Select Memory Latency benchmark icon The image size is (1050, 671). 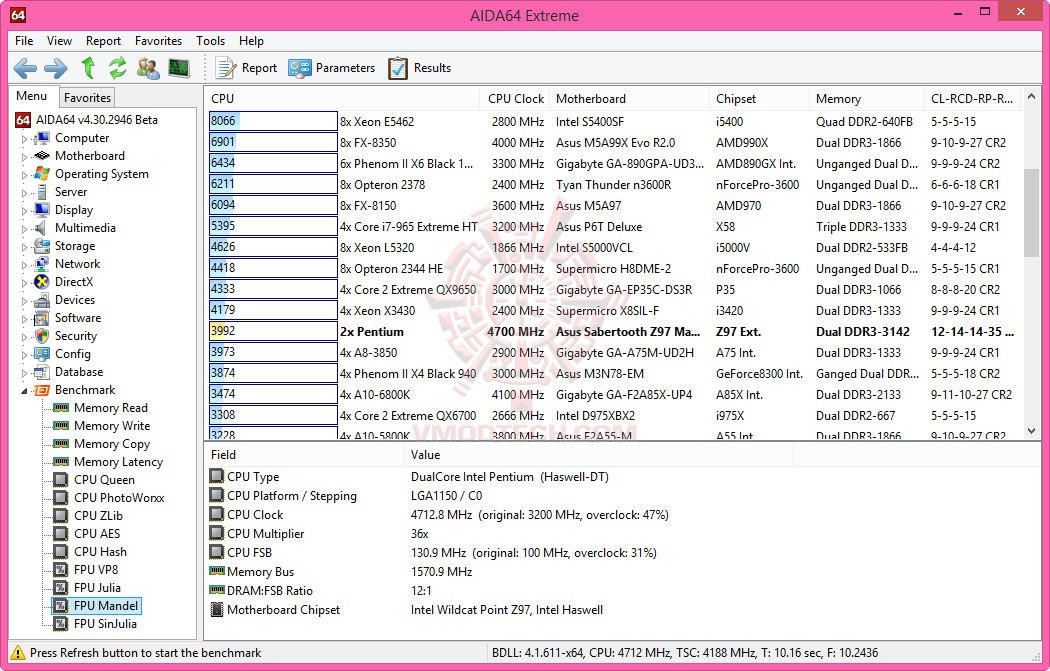(x=61, y=462)
